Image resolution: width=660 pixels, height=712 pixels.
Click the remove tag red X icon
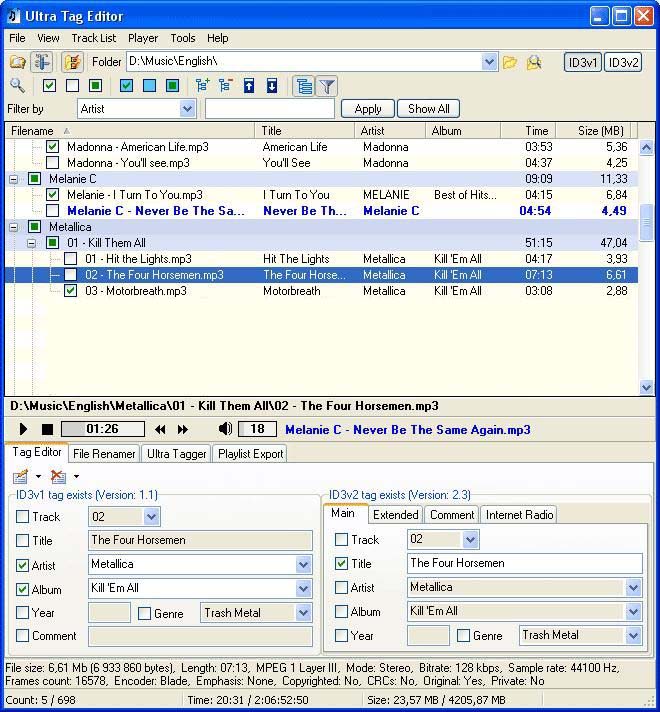tap(58, 476)
